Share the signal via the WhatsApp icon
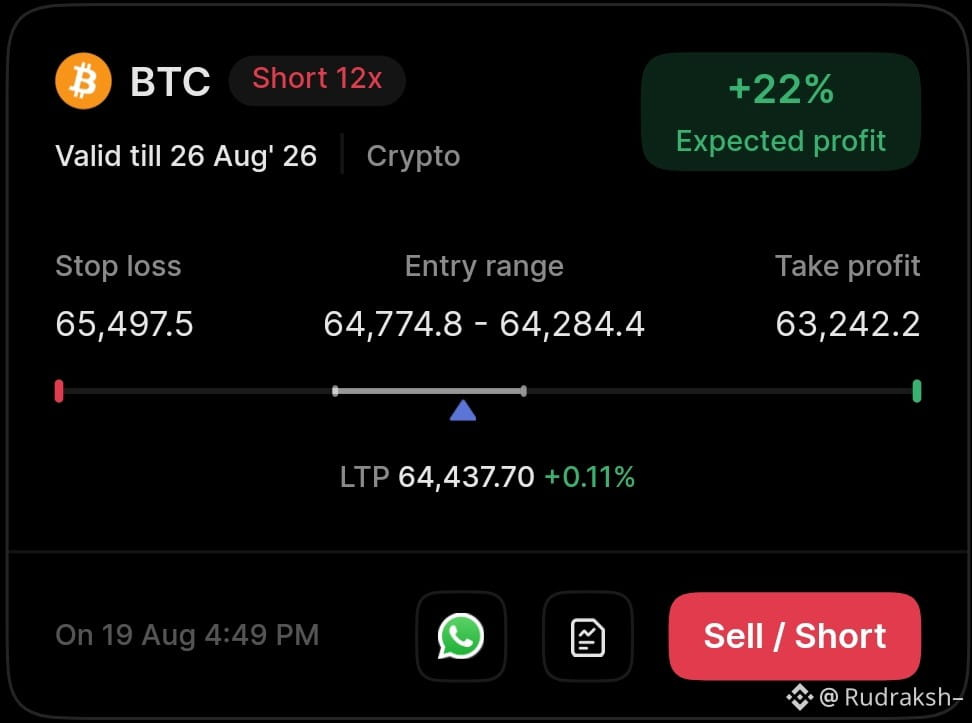This screenshot has height=723, width=972. pyautogui.click(x=461, y=636)
